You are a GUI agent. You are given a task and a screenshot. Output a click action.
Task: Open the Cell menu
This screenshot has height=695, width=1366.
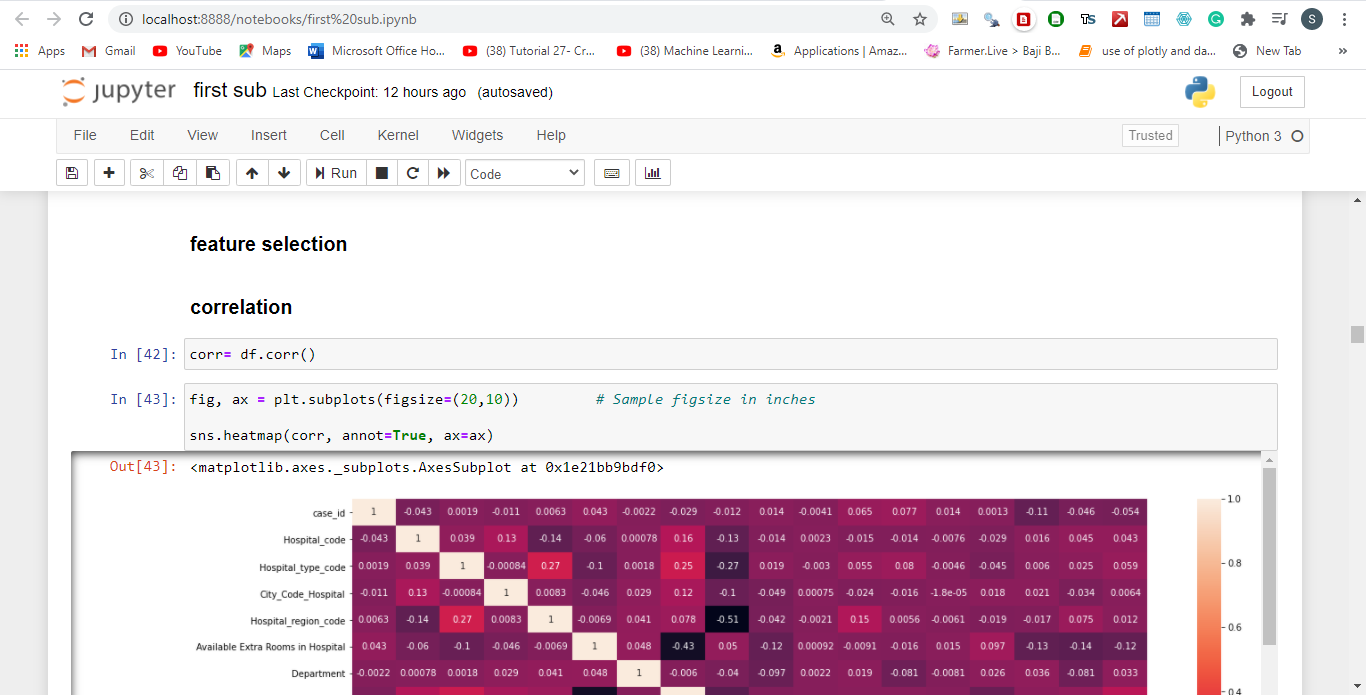(332, 135)
